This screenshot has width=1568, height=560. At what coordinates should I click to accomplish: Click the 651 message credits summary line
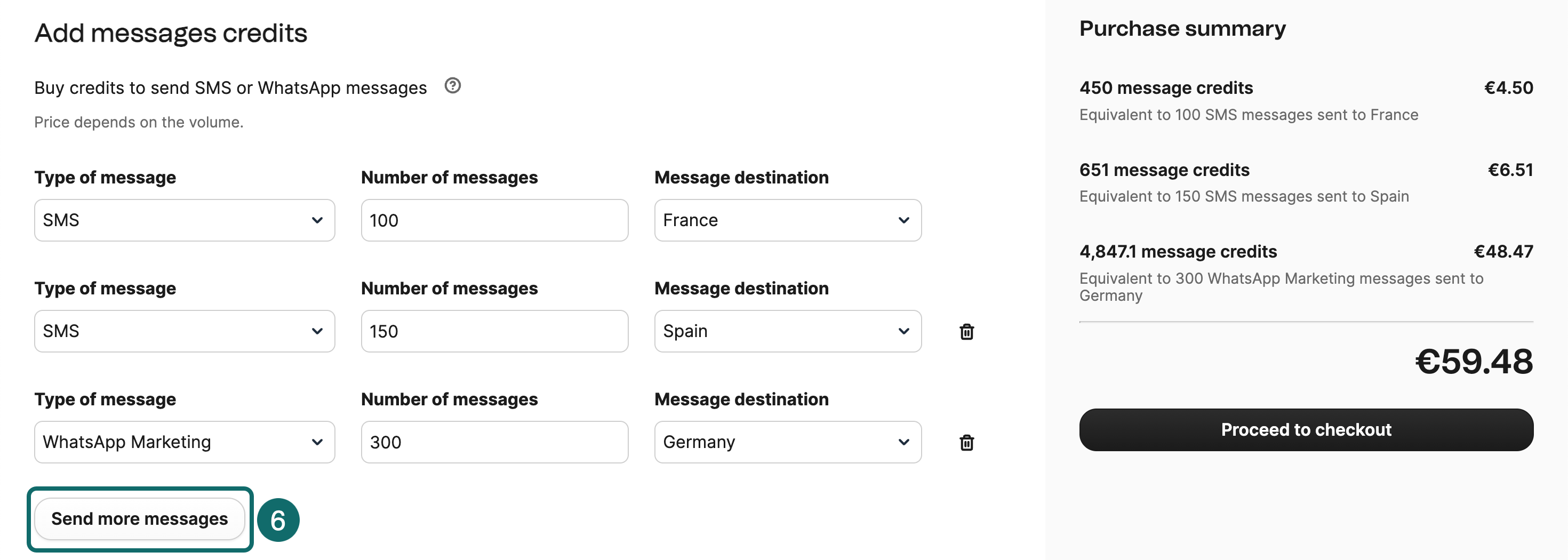click(x=1164, y=170)
